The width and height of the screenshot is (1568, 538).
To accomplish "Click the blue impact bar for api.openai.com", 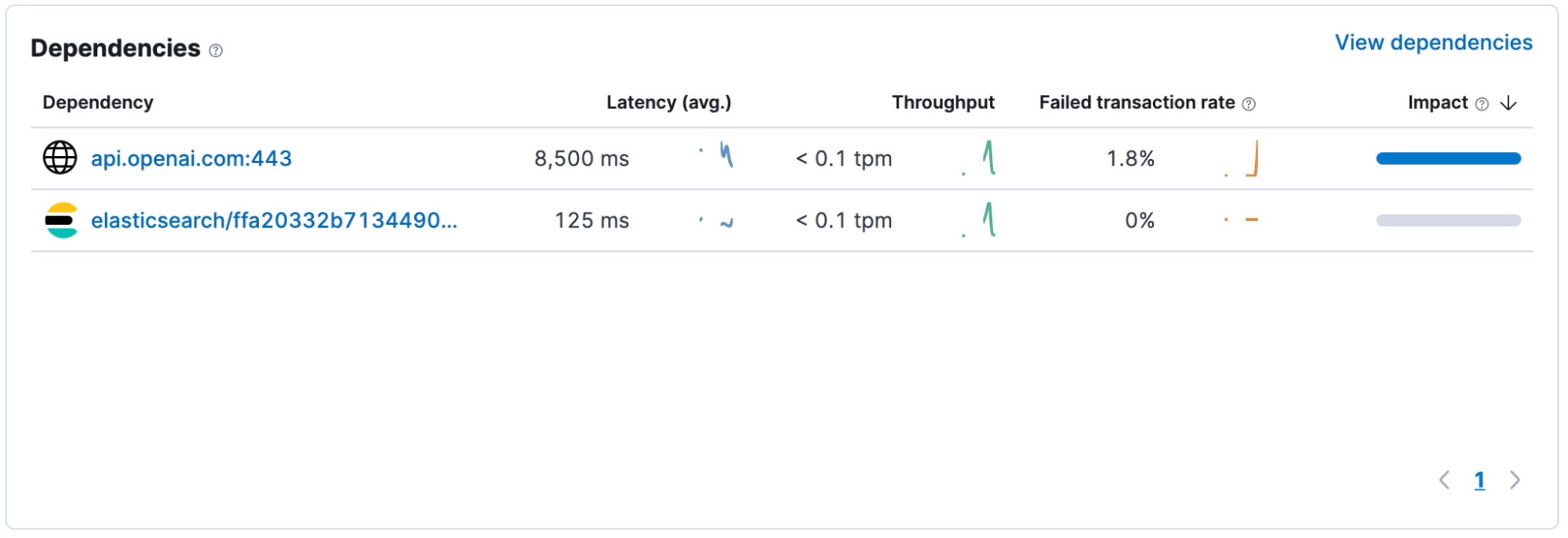I will pyautogui.click(x=1447, y=158).
